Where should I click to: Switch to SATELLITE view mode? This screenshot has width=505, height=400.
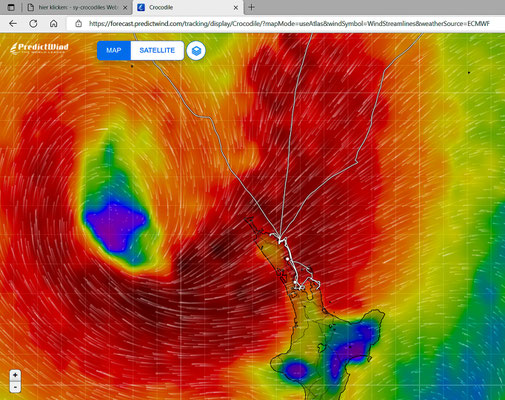(157, 51)
